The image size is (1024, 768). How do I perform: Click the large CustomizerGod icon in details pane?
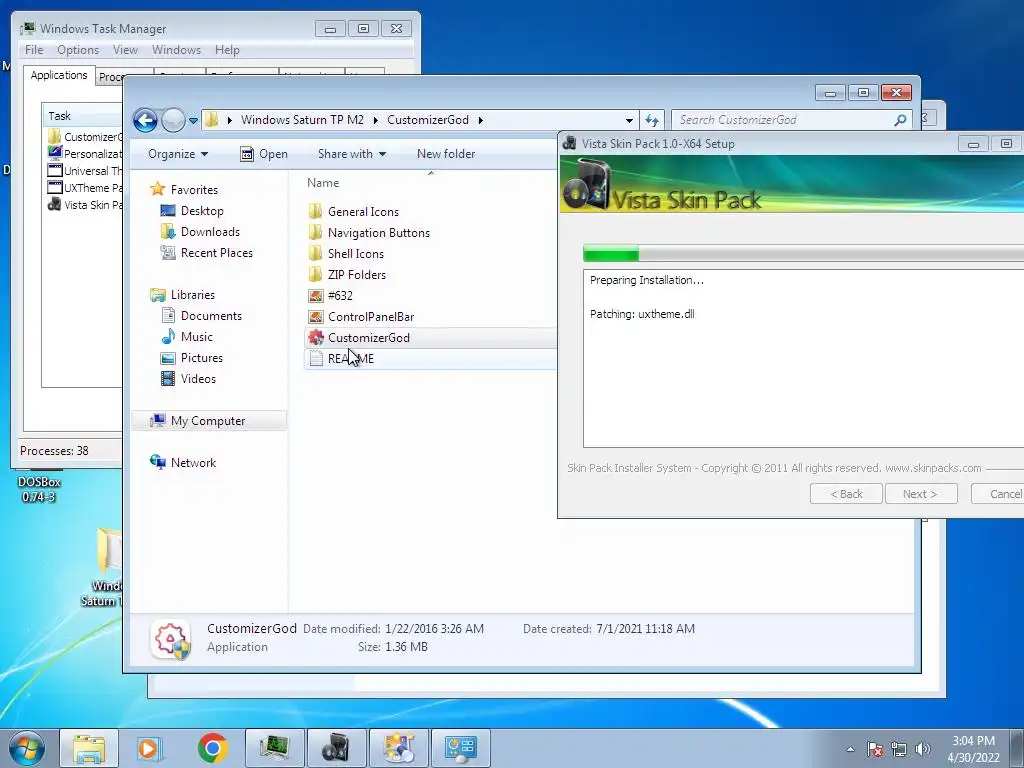coord(171,639)
